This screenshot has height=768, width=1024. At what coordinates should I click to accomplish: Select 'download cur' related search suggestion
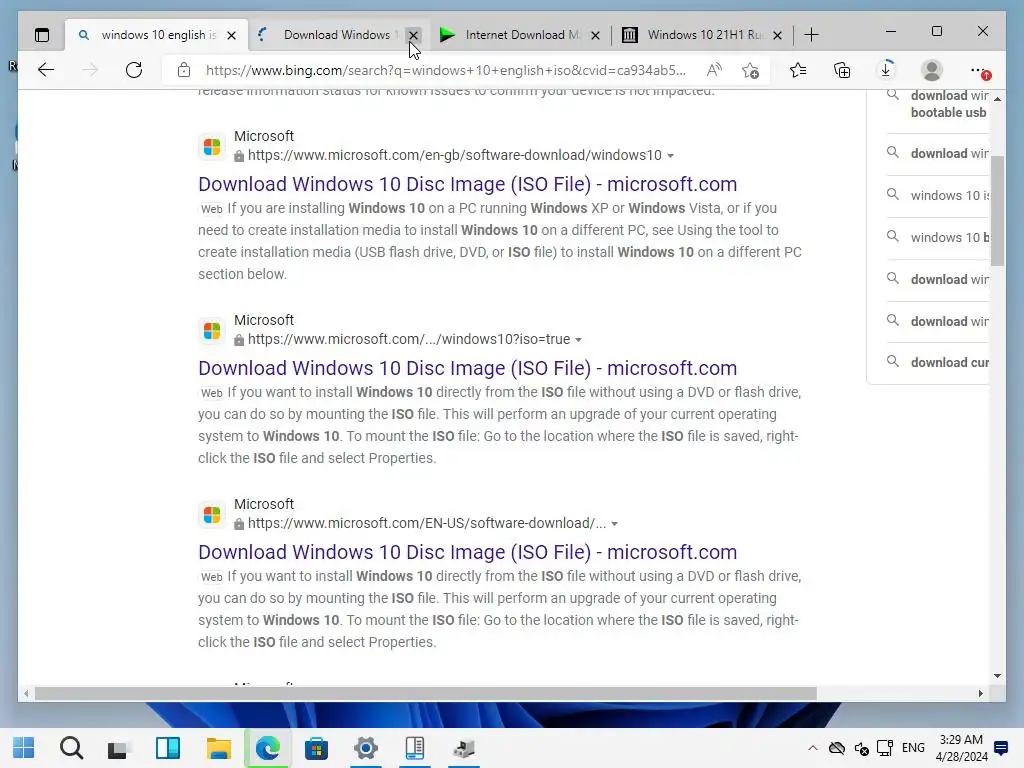pyautogui.click(x=936, y=362)
